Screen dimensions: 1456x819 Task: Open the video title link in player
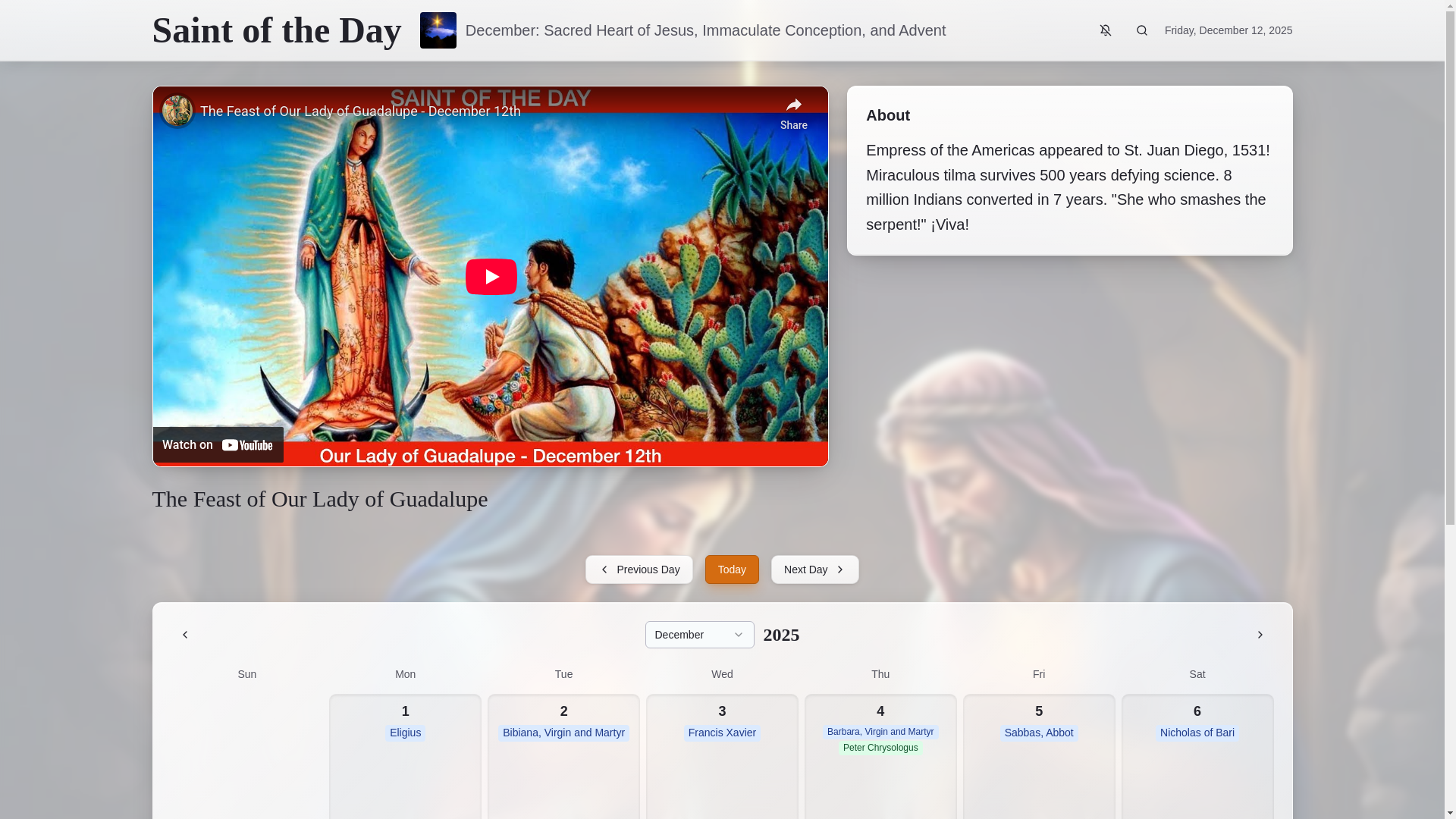tap(360, 111)
